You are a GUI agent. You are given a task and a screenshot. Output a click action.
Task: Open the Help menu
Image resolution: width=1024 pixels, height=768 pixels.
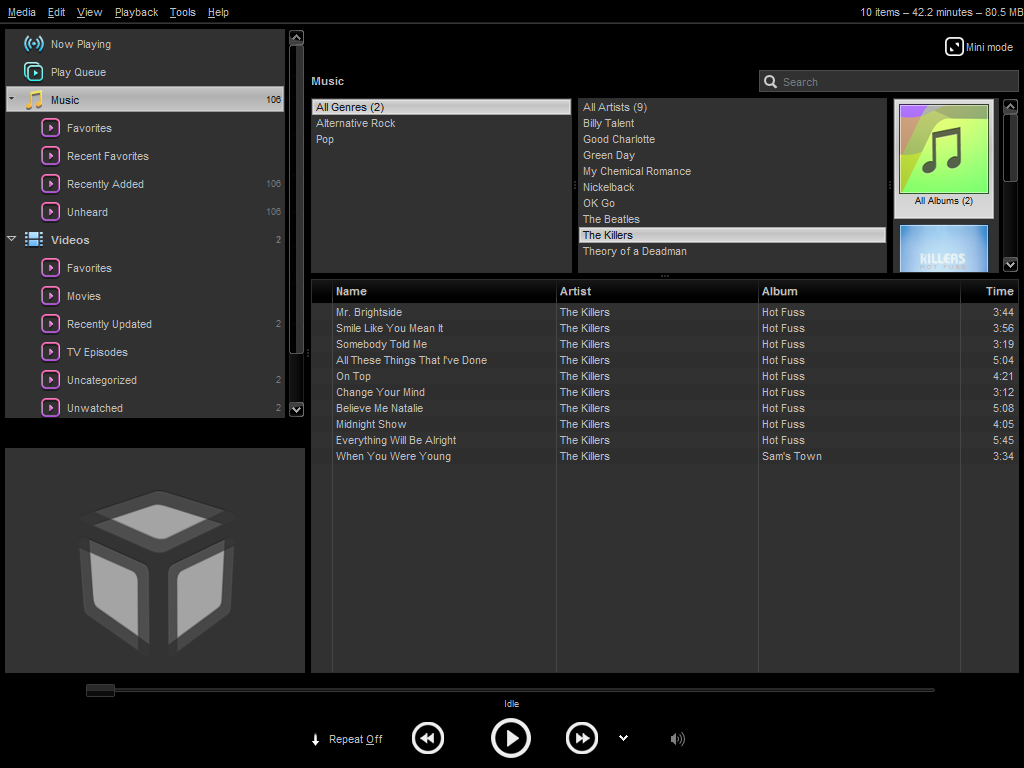(x=218, y=12)
